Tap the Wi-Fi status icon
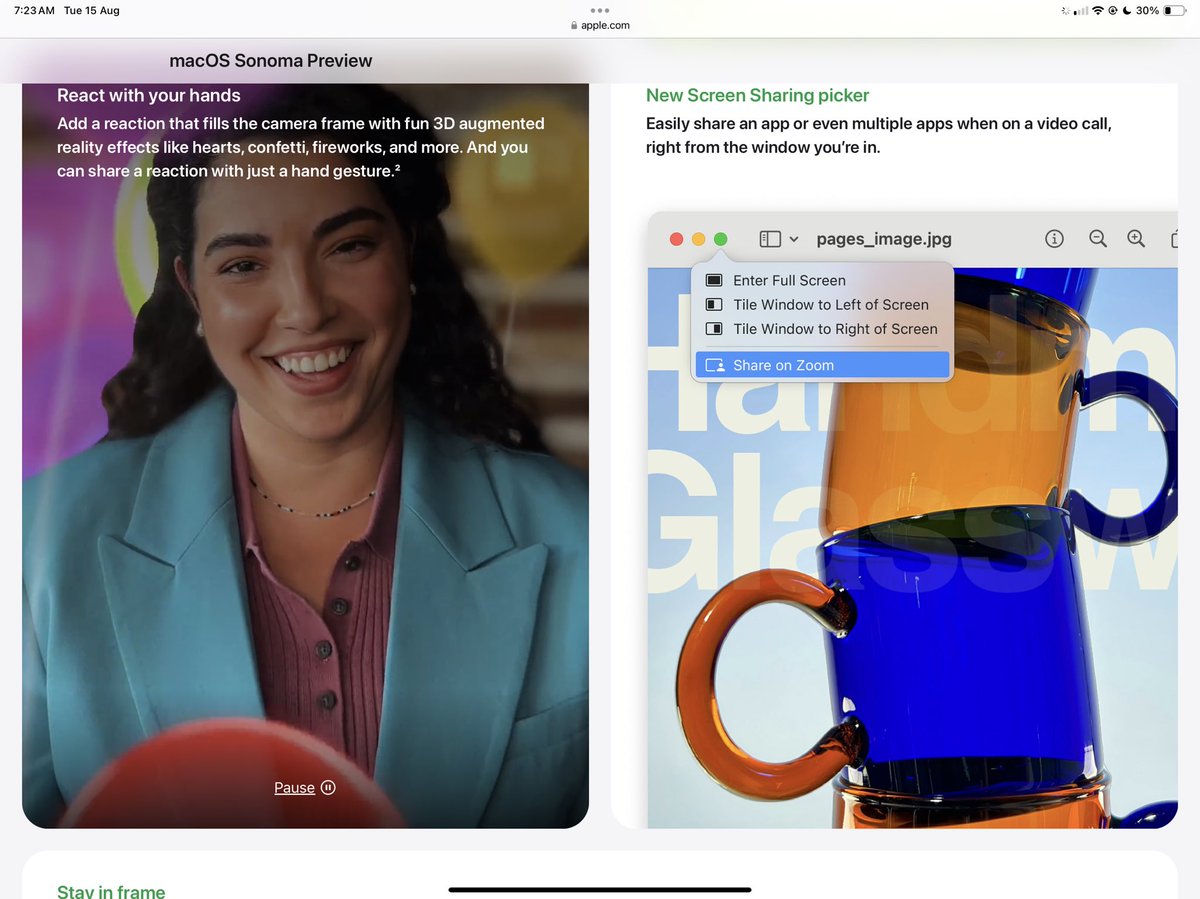The image size is (1200, 899). pyautogui.click(x=1097, y=10)
